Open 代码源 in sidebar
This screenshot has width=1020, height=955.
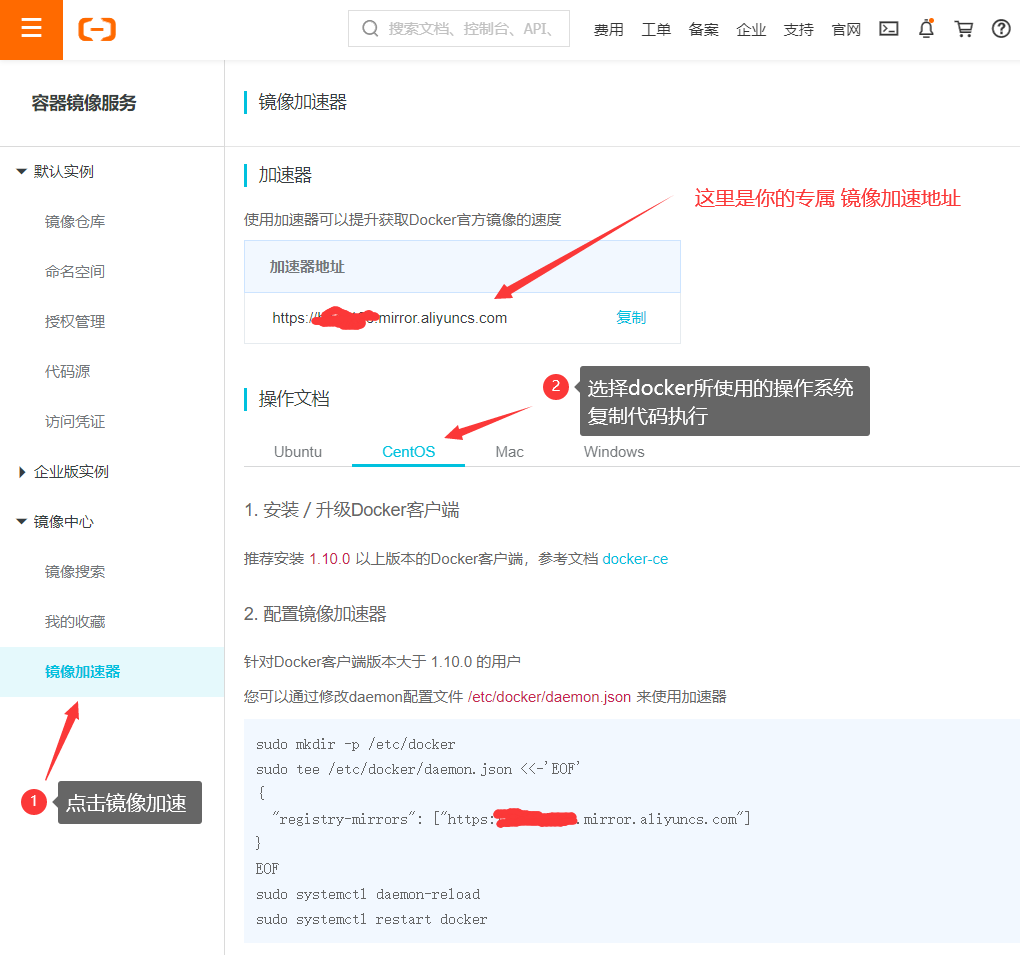click(x=68, y=371)
